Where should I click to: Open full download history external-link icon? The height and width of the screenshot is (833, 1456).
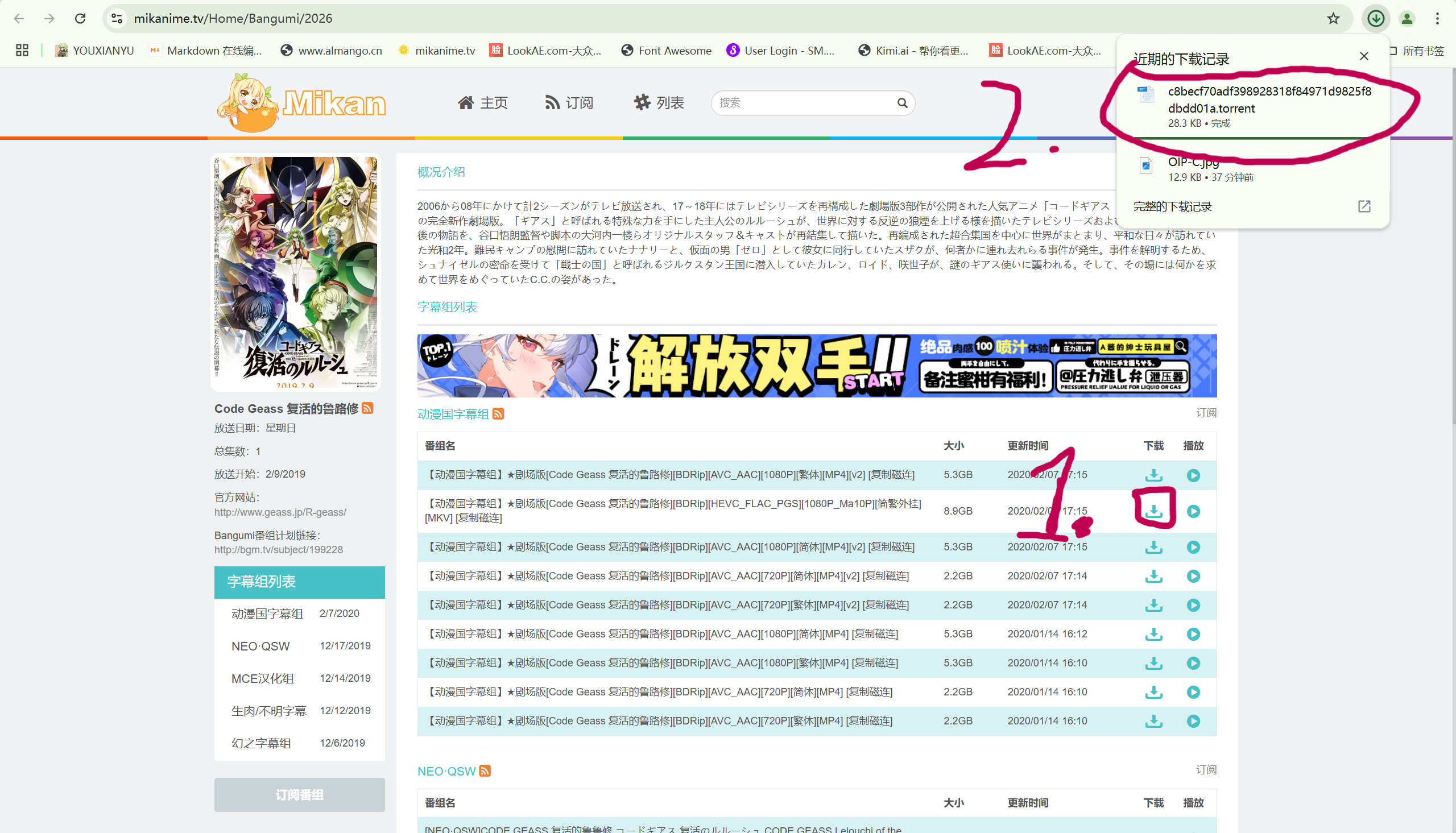pyautogui.click(x=1364, y=206)
